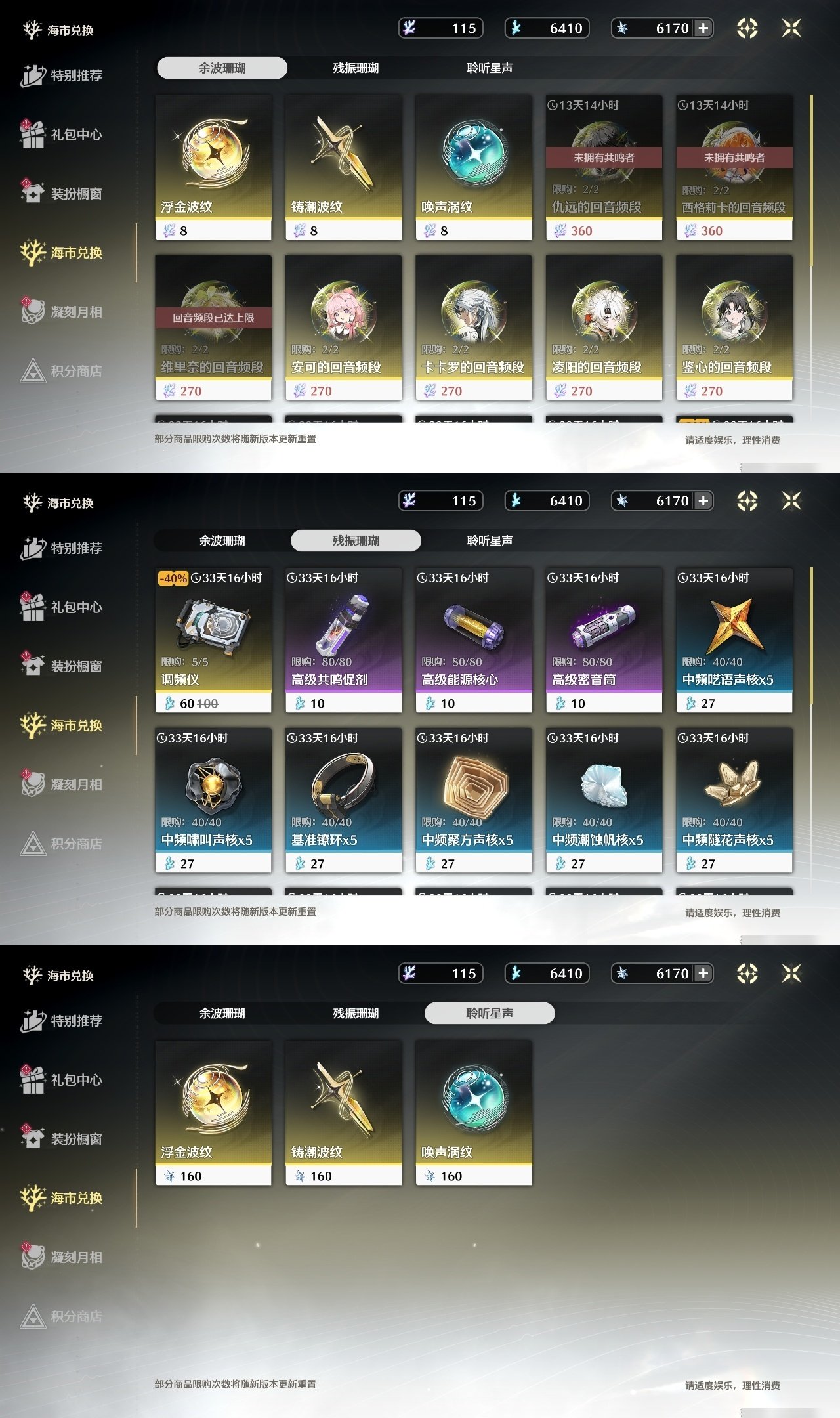Viewport: 840px width, 1418px height.
Task: Open locked 仇远的回音频段 costing 360
Action: pyautogui.click(x=604, y=167)
